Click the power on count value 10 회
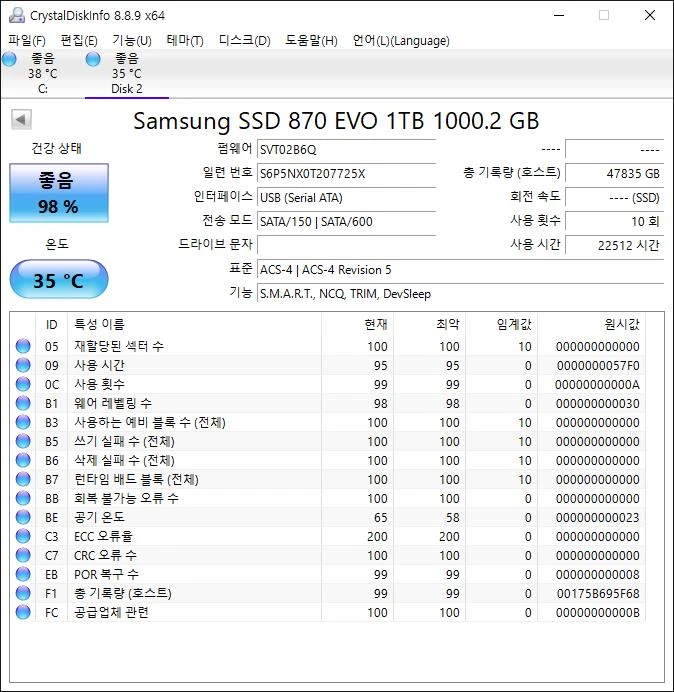This screenshot has height=692, width=674. pyautogui.click(x=614, y=222)
